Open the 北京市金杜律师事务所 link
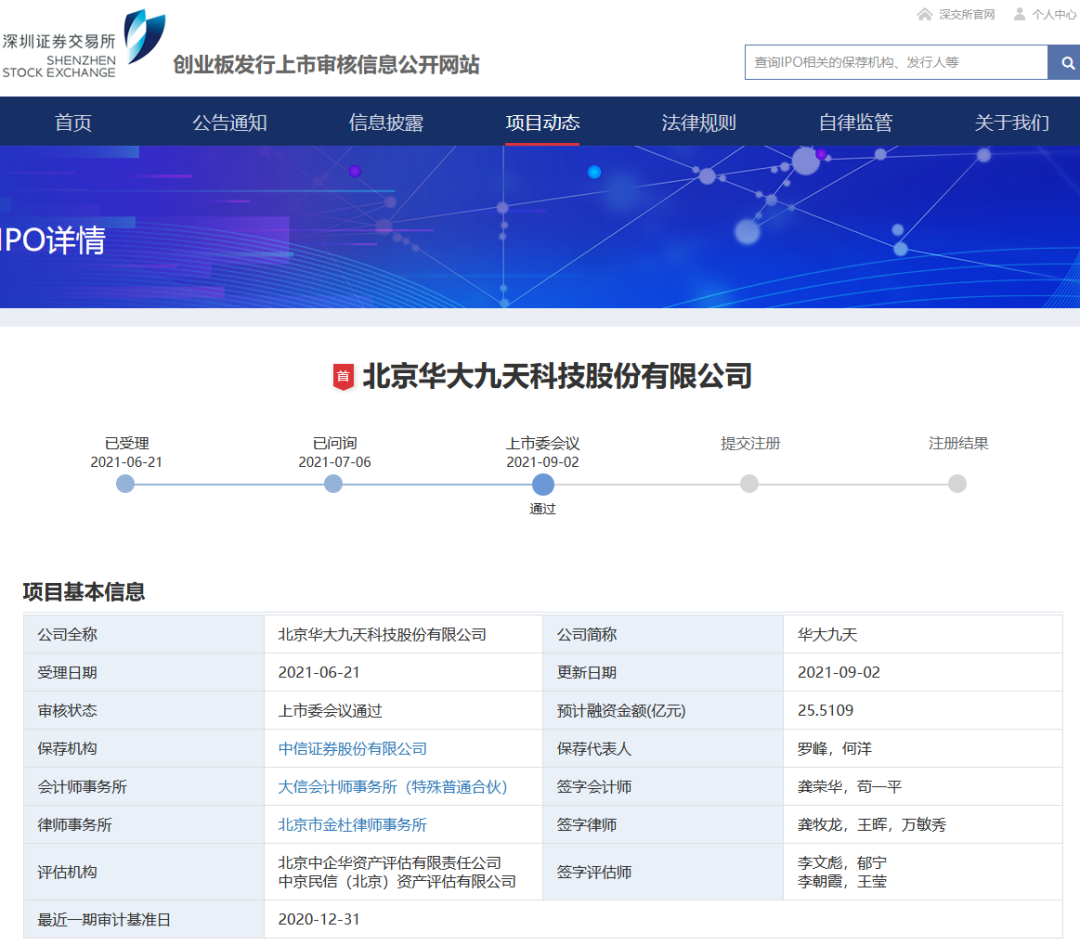The height and width of the screenshot is (945, 1080). (353, 824)
